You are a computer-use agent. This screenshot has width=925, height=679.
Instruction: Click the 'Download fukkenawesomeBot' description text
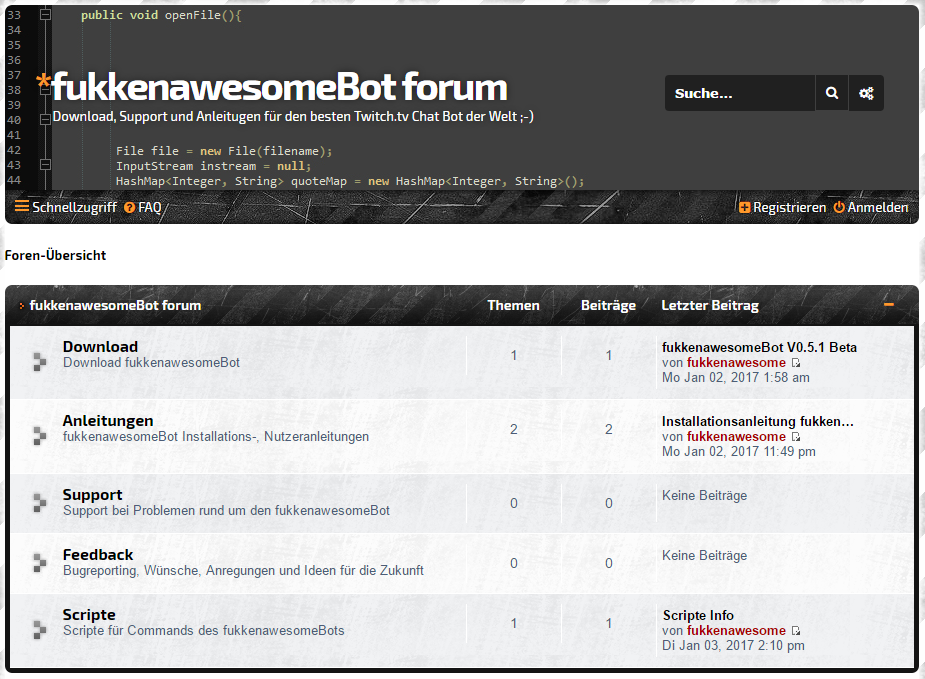152,362
